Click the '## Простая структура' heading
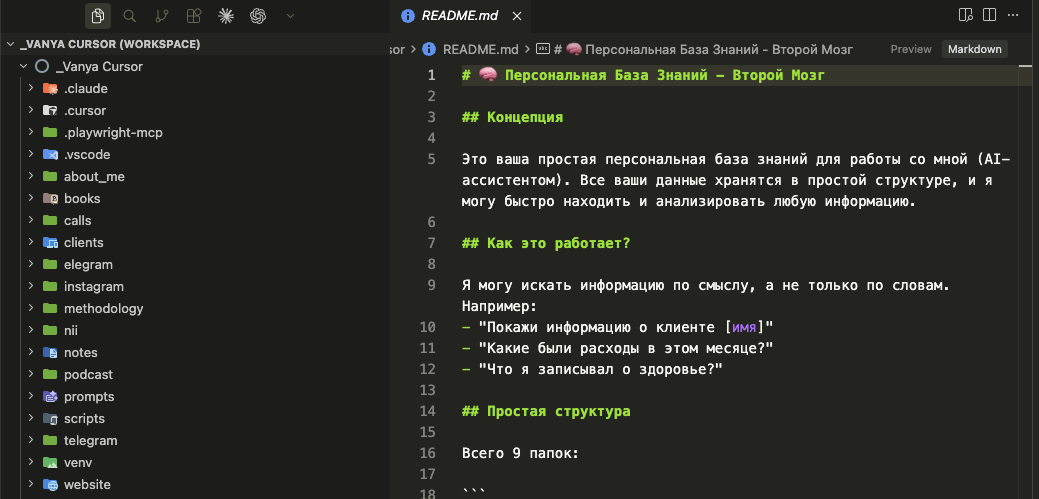1039x499 pixels. click(x=545, y=412)
